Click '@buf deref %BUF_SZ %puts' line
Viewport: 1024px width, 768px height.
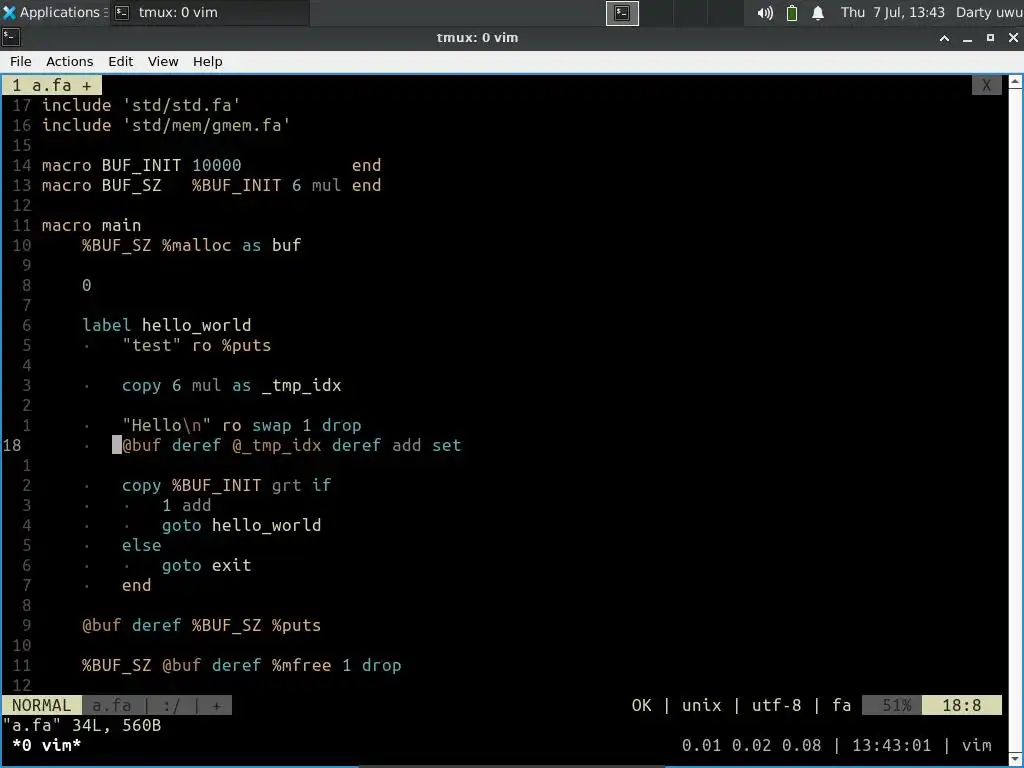click(x=201, y=626)
